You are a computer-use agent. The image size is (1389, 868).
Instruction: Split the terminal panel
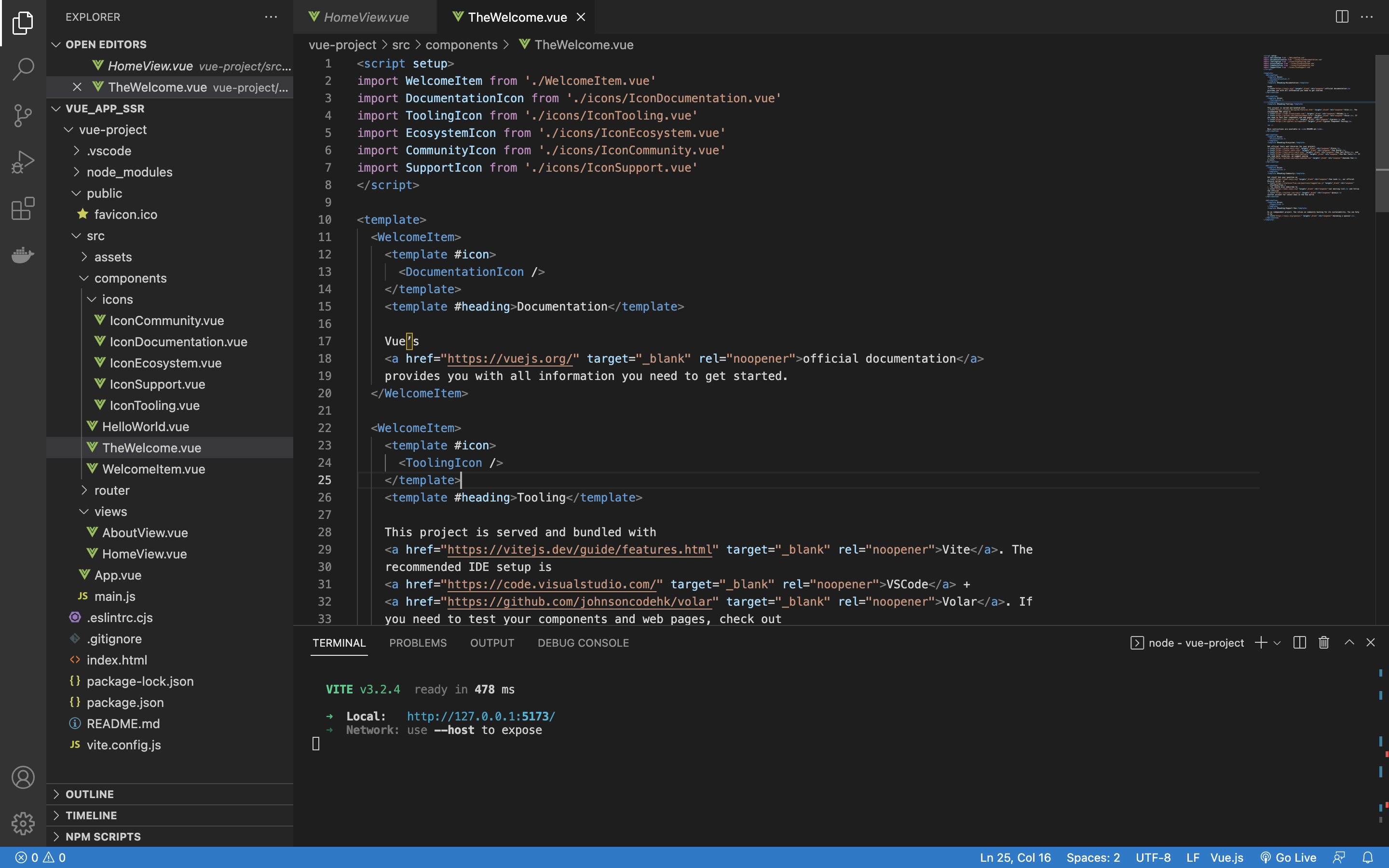click(x=1299, y=642)
